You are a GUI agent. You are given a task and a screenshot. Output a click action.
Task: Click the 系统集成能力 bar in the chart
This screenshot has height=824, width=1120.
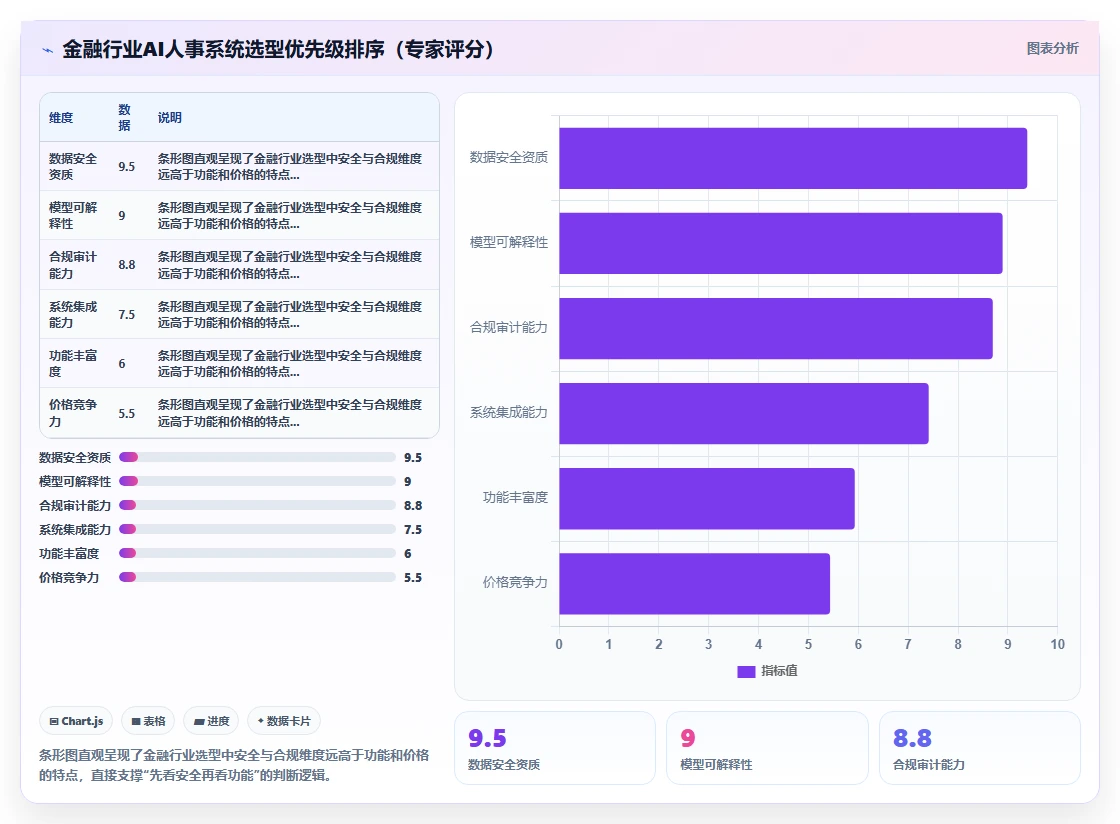(744, 413)
